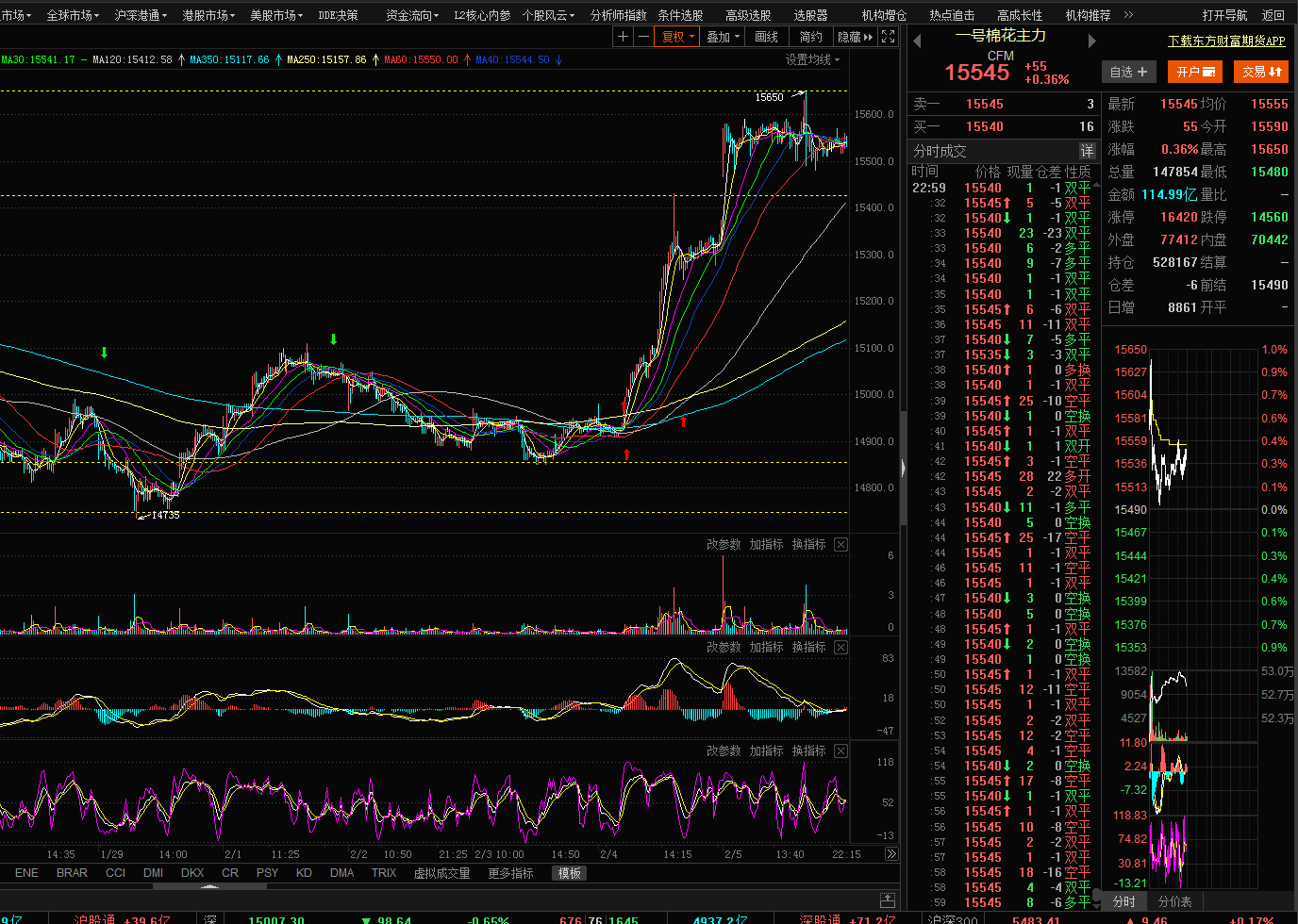Open the 复权 dropdown

[x=677, y=37]
